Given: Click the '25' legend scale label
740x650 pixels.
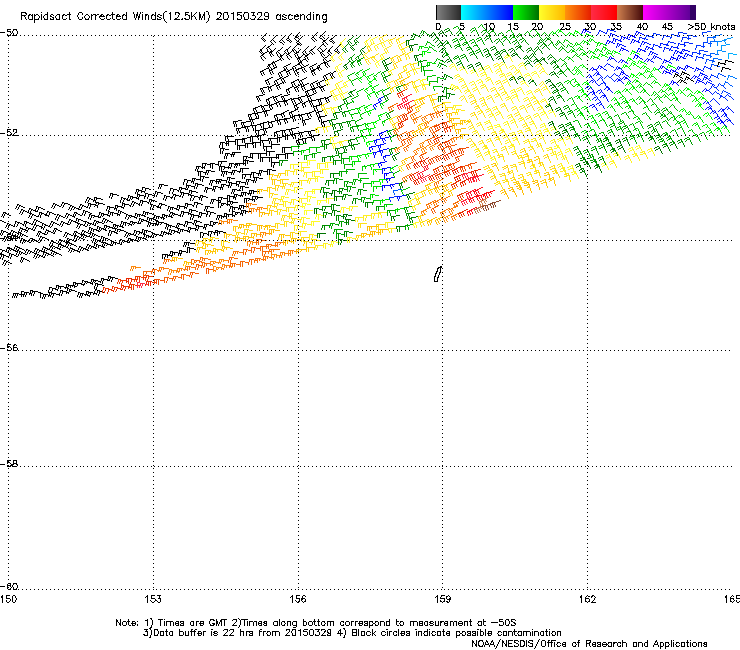Looking at the screenshot, I should 565,27.
